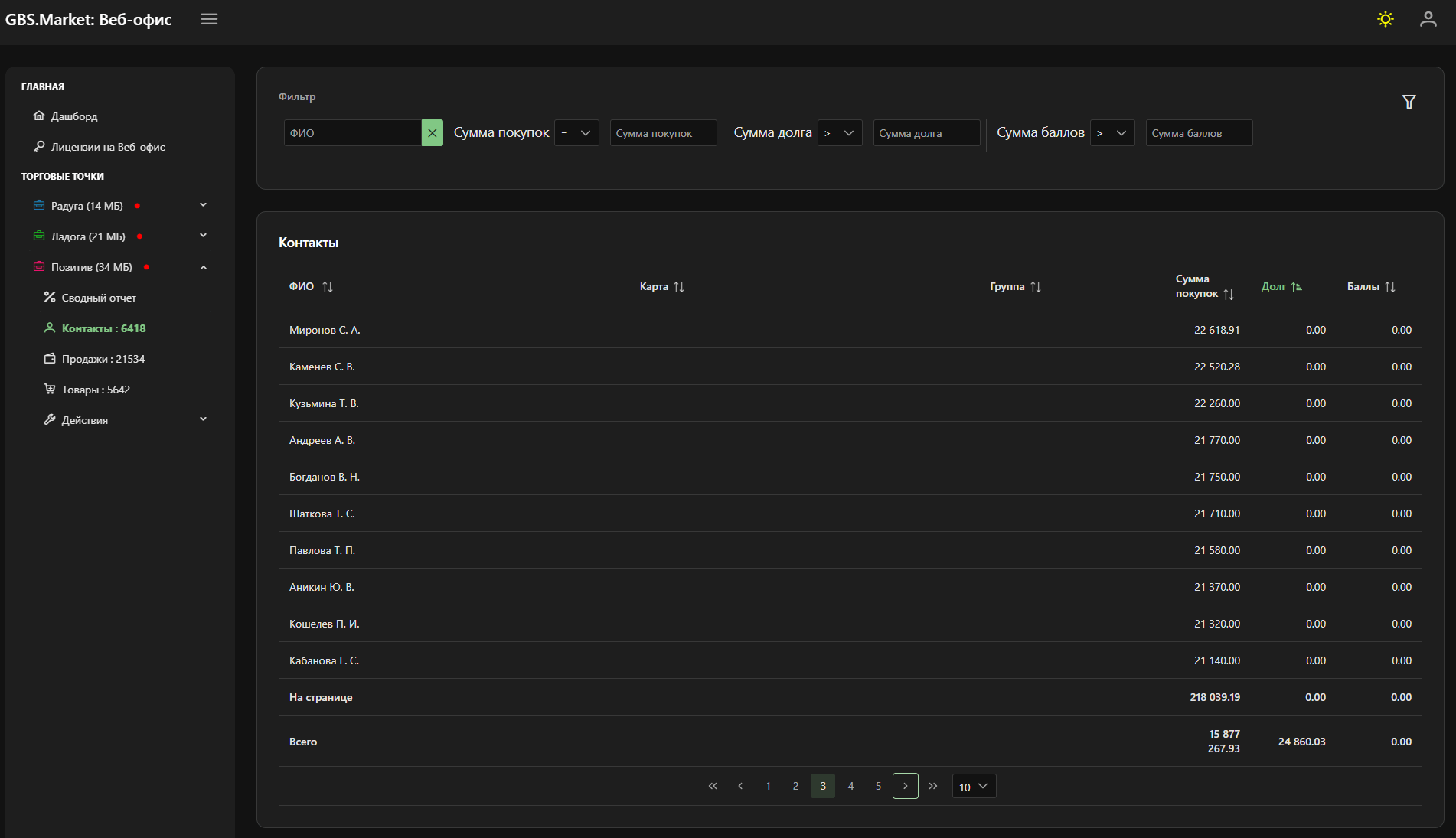The height and width of the screenshot is (838, 1456).
Task: Open the hamburger sidebar menu
Action: point(209,19)
